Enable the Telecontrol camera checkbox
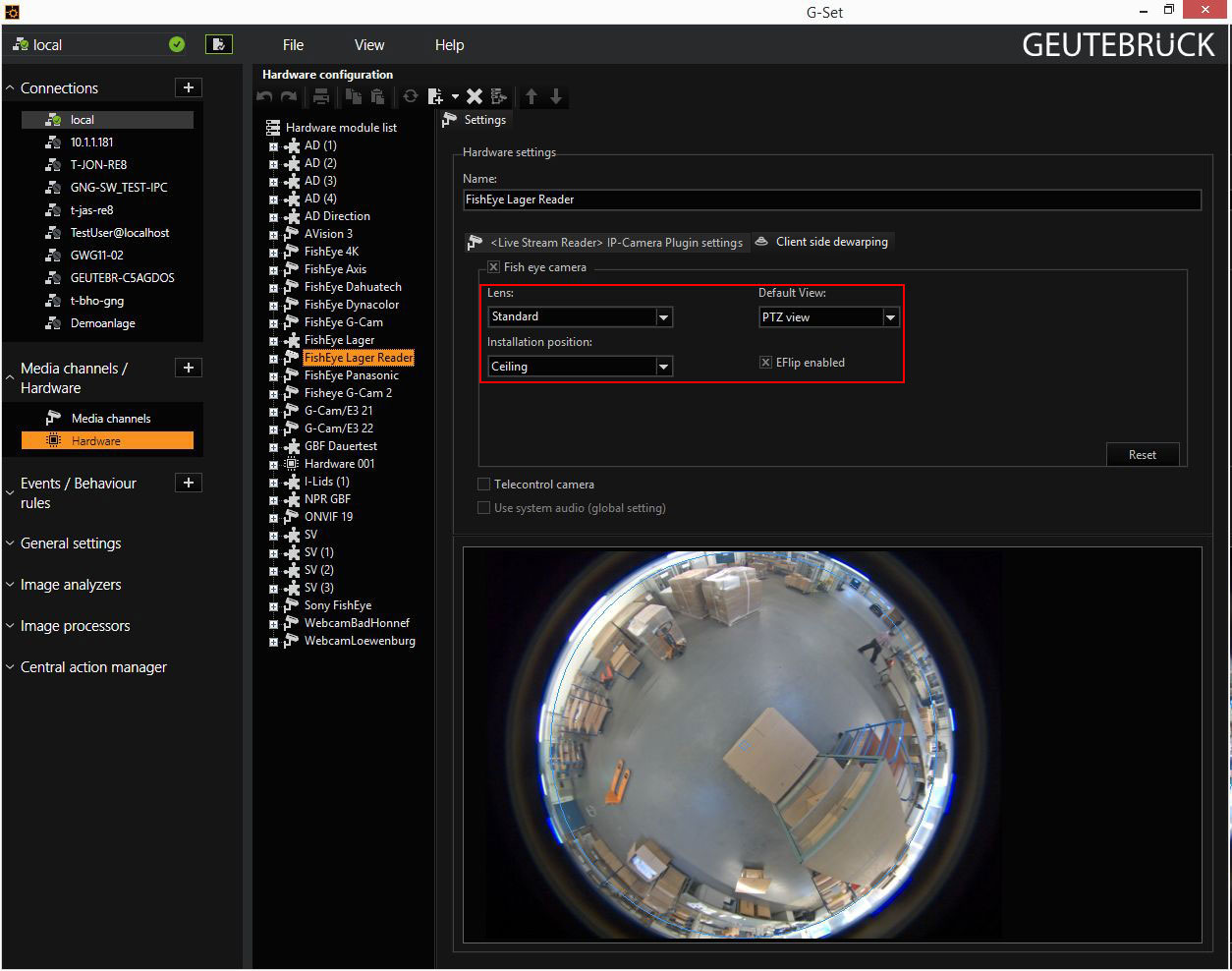This screenshot has width=1232, height=971. click(x=483, y=485)
